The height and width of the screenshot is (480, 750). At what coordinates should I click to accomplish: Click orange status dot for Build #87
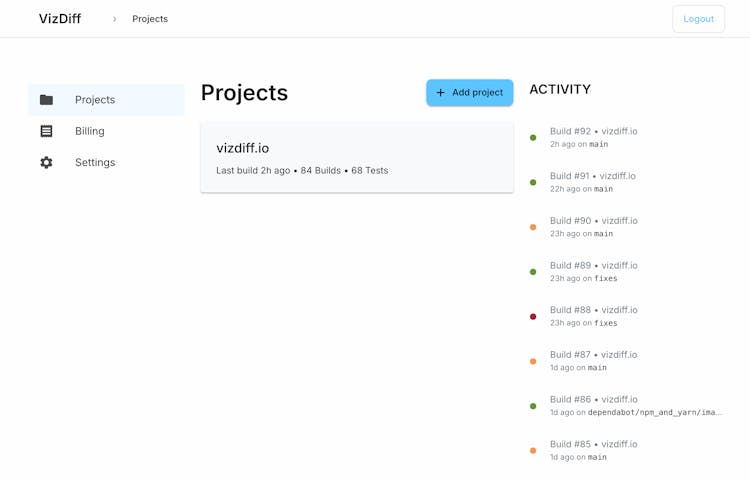(533, 361)
